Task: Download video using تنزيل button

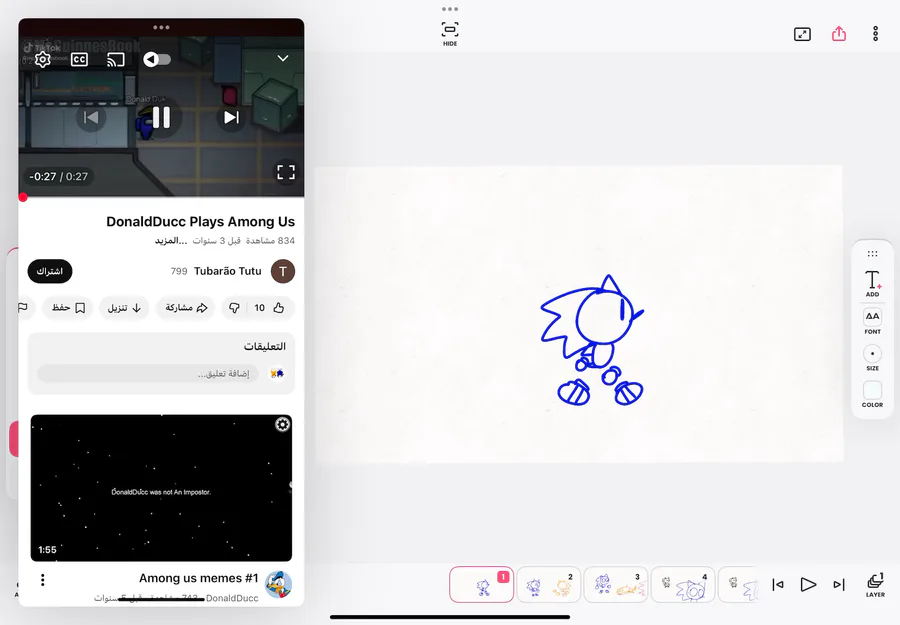Action: [124, 308]
